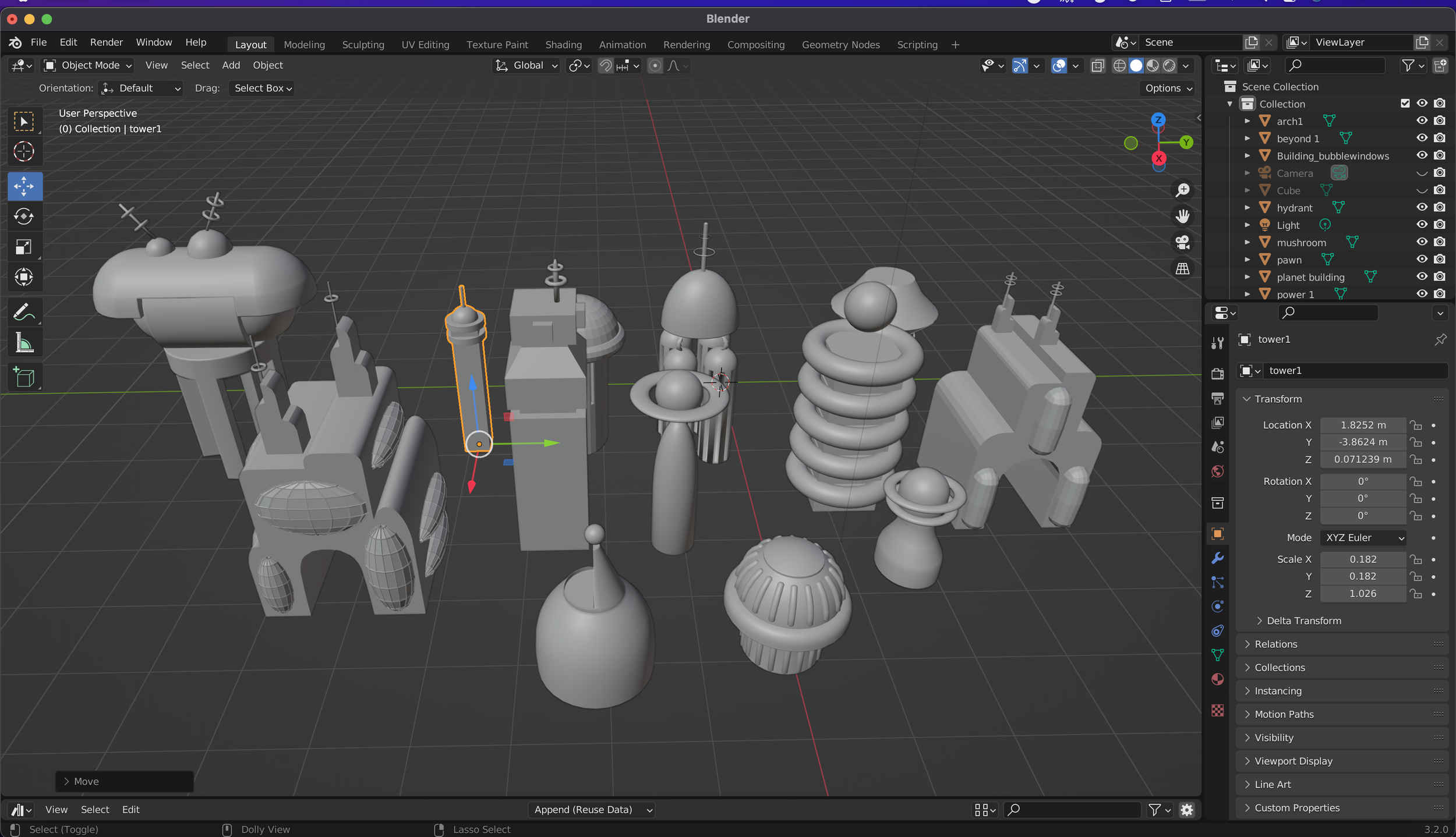Viewport: 1456px width, 837px height.
Task: Toggle snapping magnet in header
Action: point(606,66)
